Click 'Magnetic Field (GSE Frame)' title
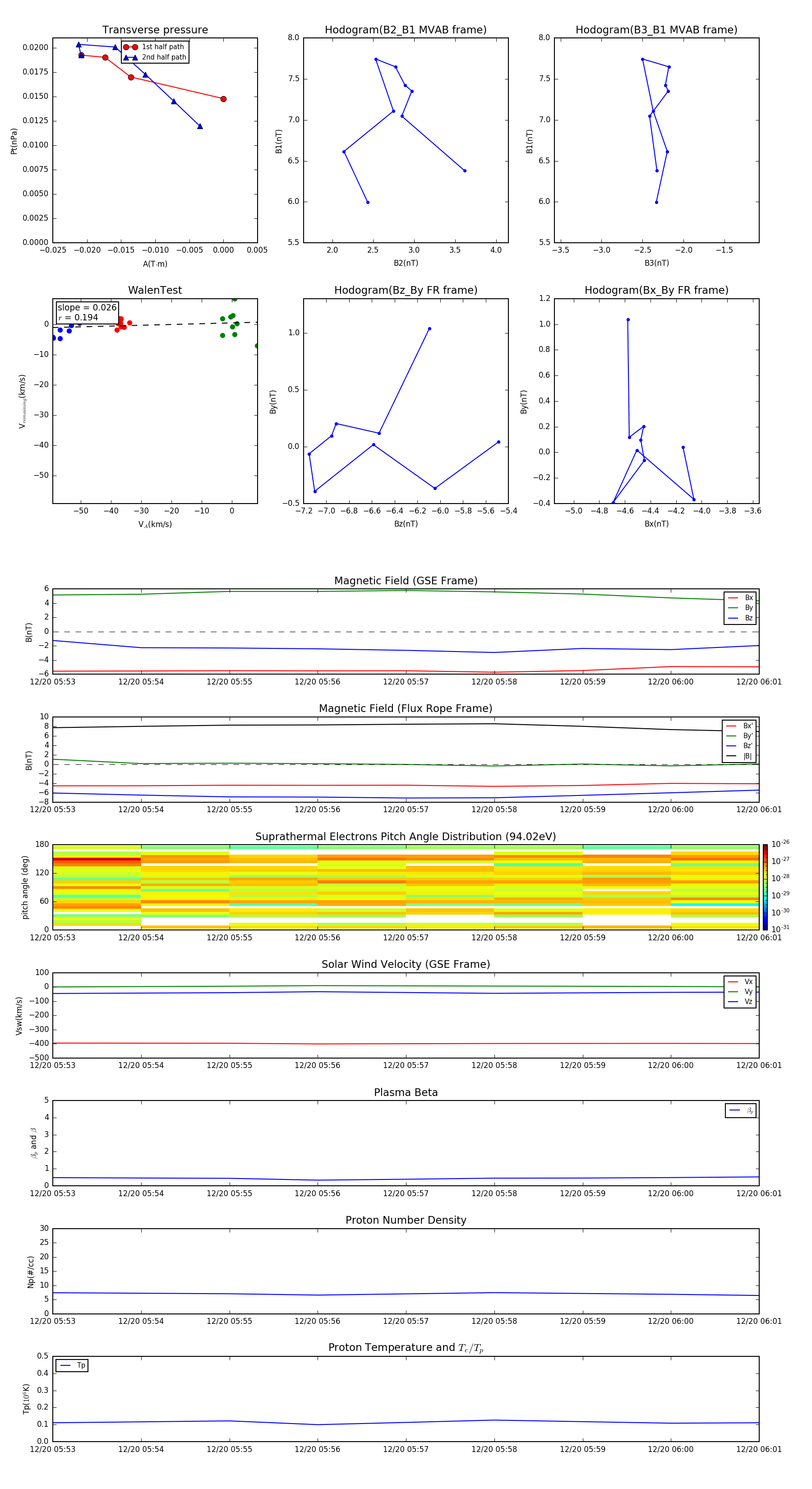 click(406, 581)
